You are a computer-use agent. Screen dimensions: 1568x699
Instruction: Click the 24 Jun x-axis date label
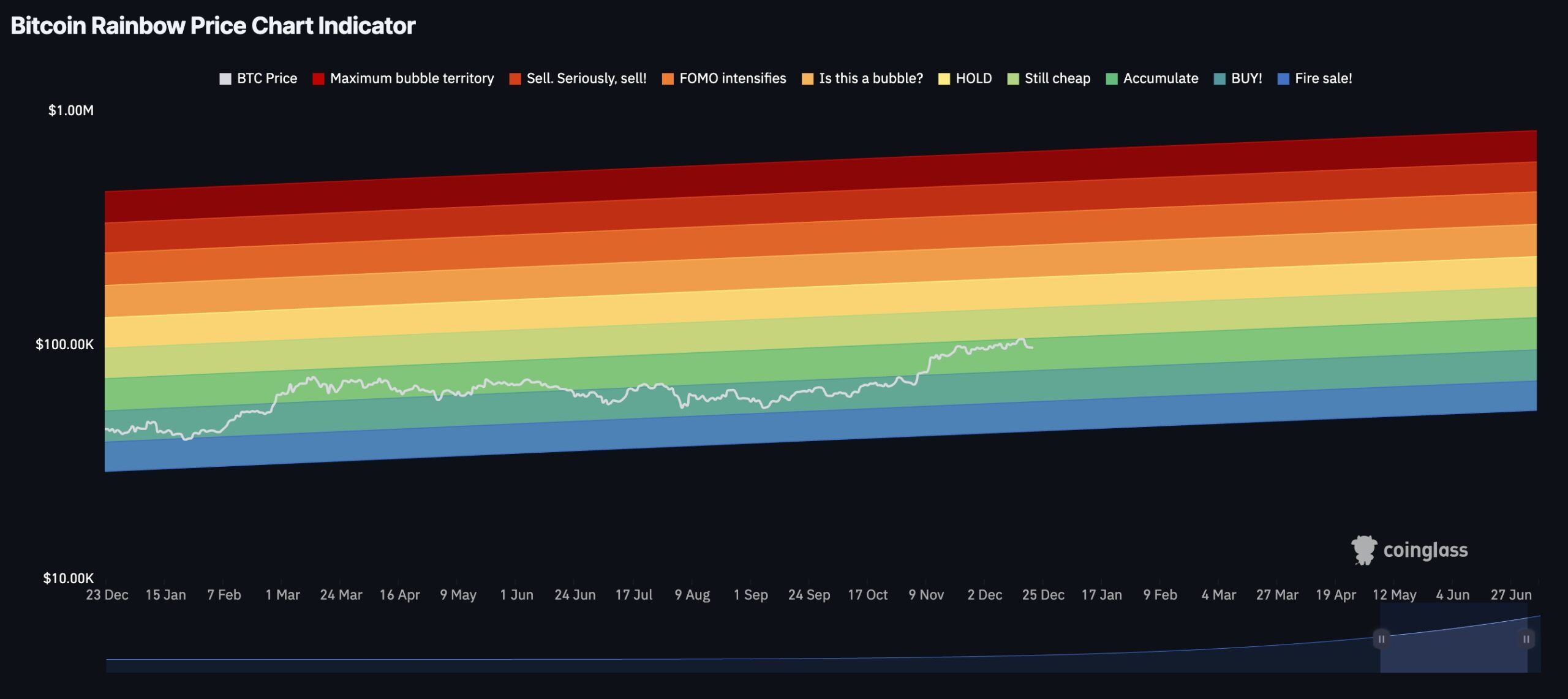click(x=575, y=595)
